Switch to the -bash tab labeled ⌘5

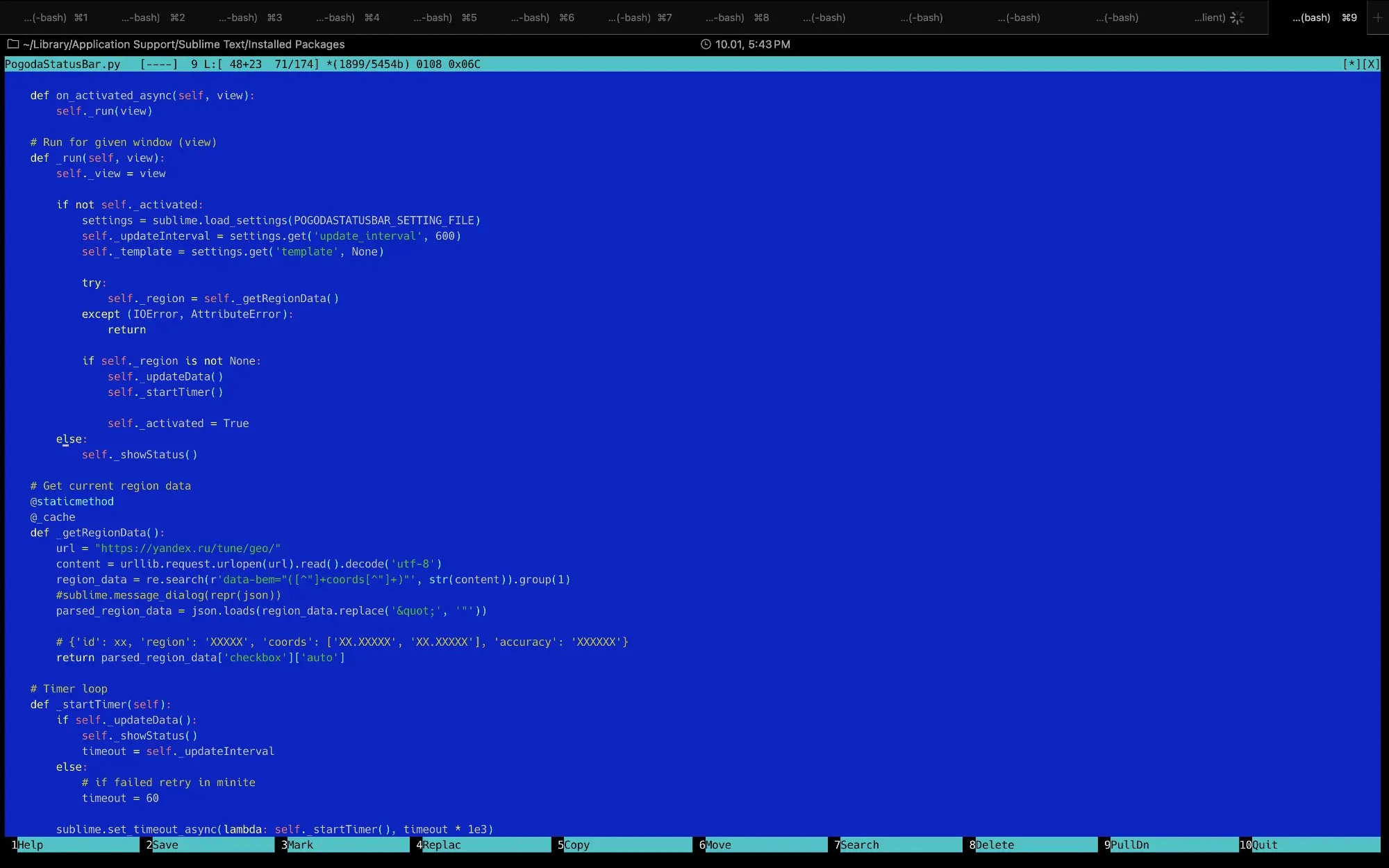pos(444,17)
